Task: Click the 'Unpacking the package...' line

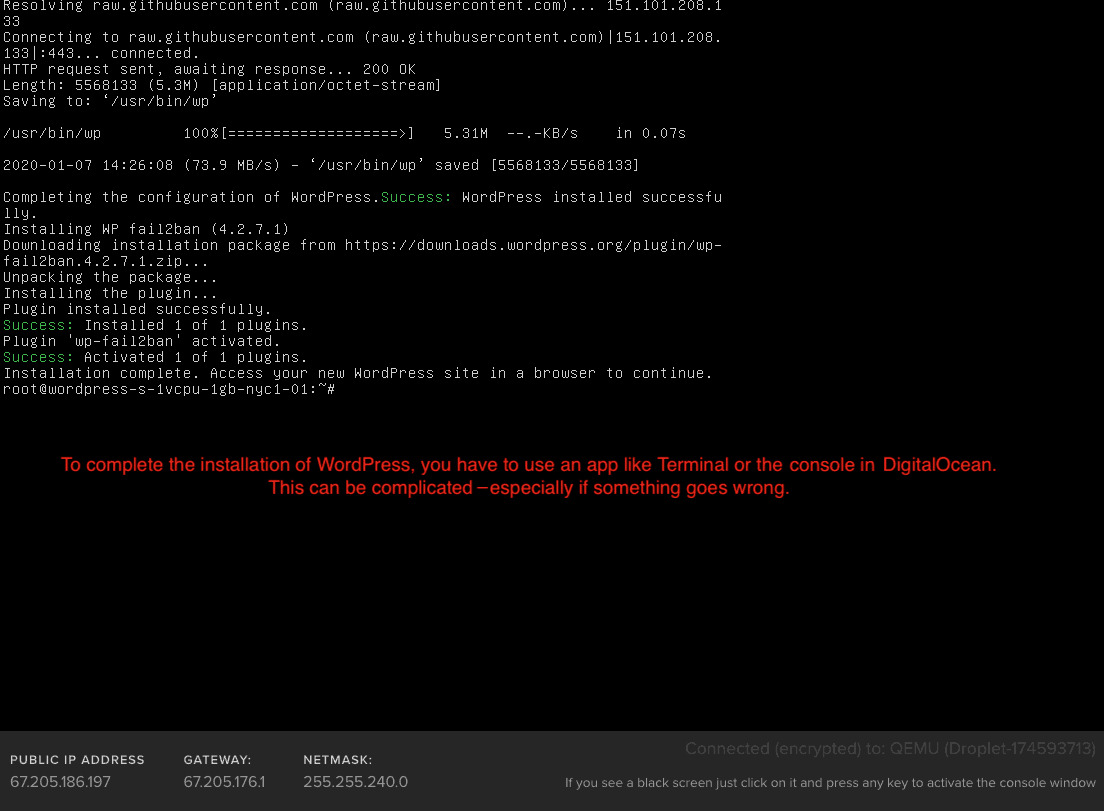Action: click(x=111, y=277)
